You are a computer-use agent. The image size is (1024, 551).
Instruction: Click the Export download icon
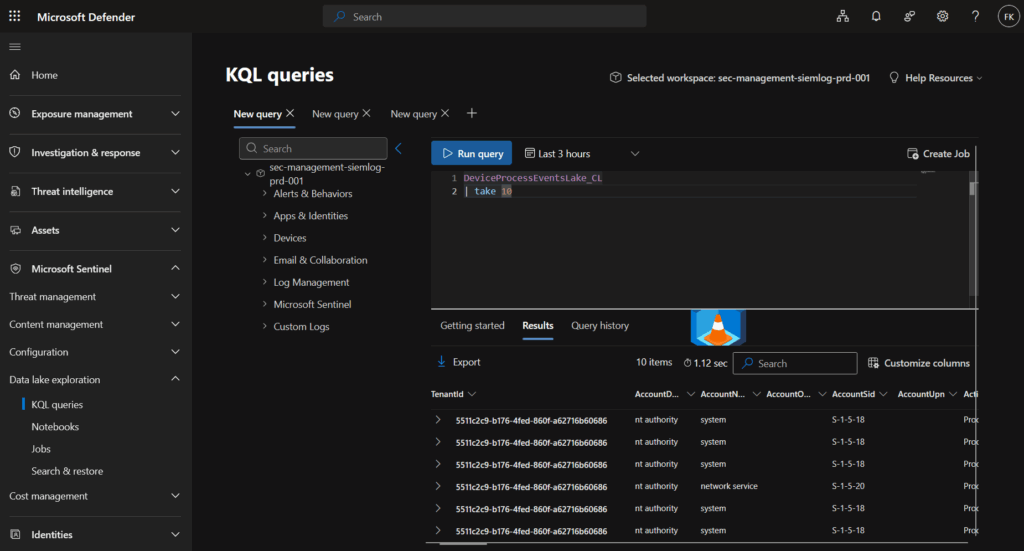[441, 361]
